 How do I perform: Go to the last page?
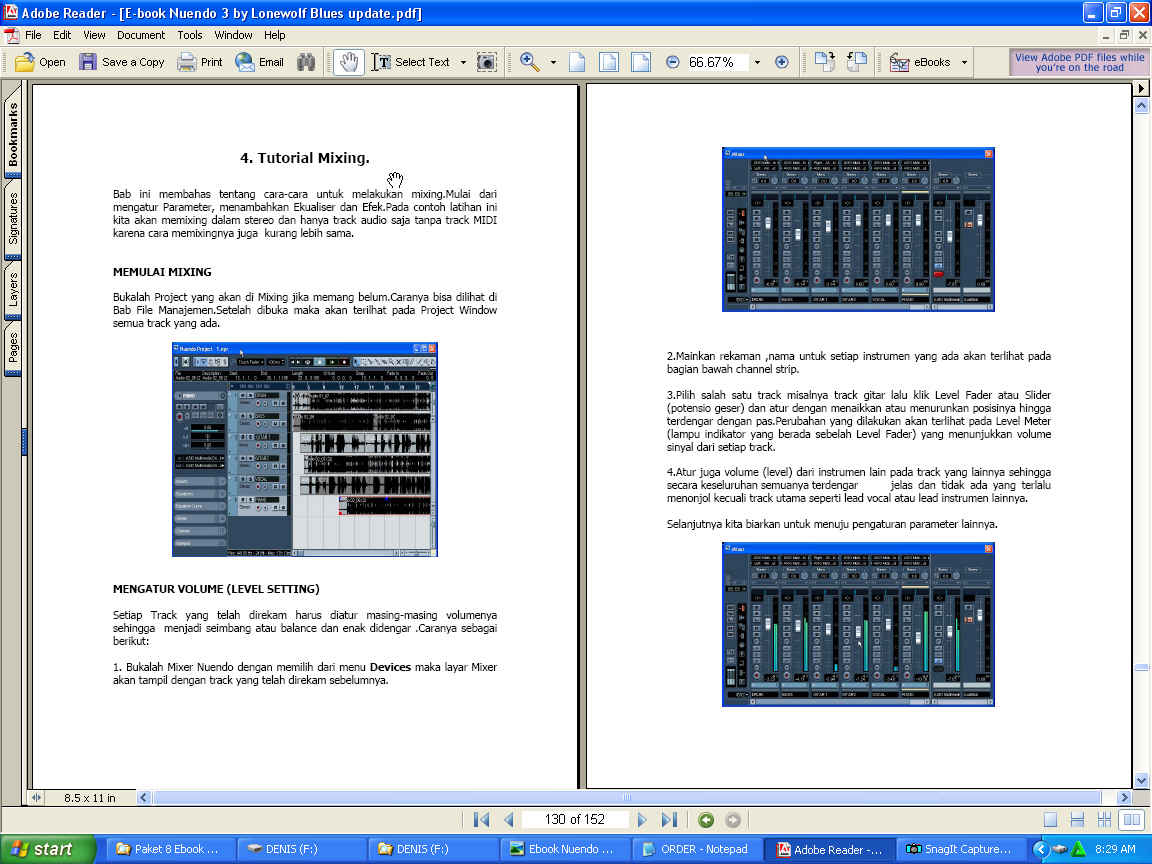669,820
